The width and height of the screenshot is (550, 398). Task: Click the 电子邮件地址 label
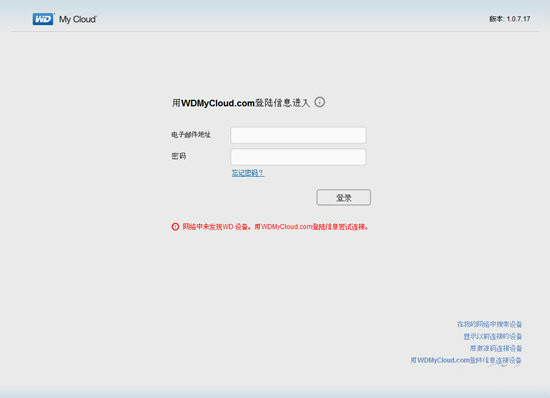191,135
